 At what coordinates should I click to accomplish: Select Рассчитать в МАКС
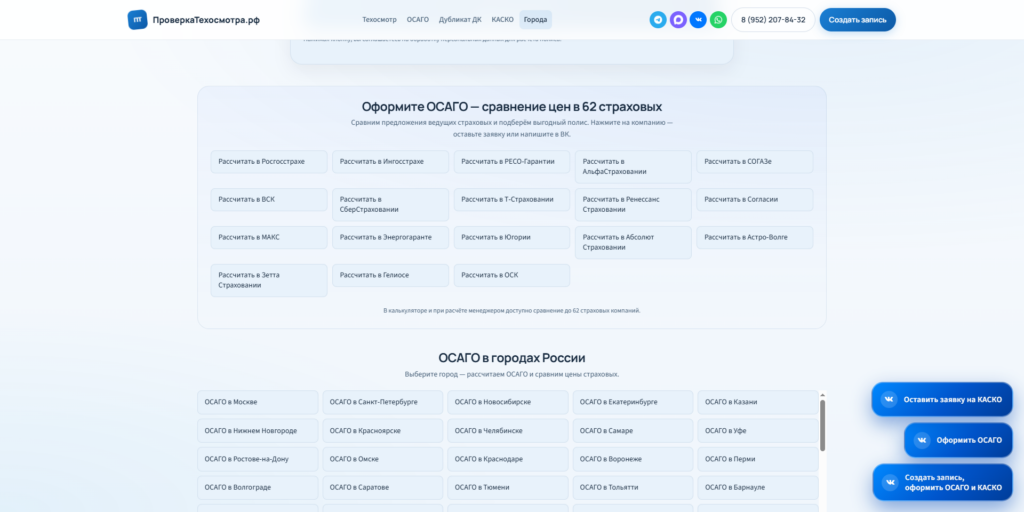pyautogui.click(x=269, y=238)
